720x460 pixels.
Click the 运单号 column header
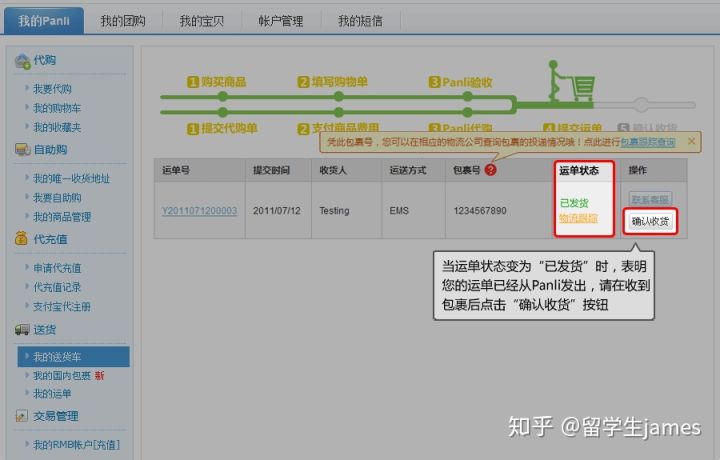176,170
